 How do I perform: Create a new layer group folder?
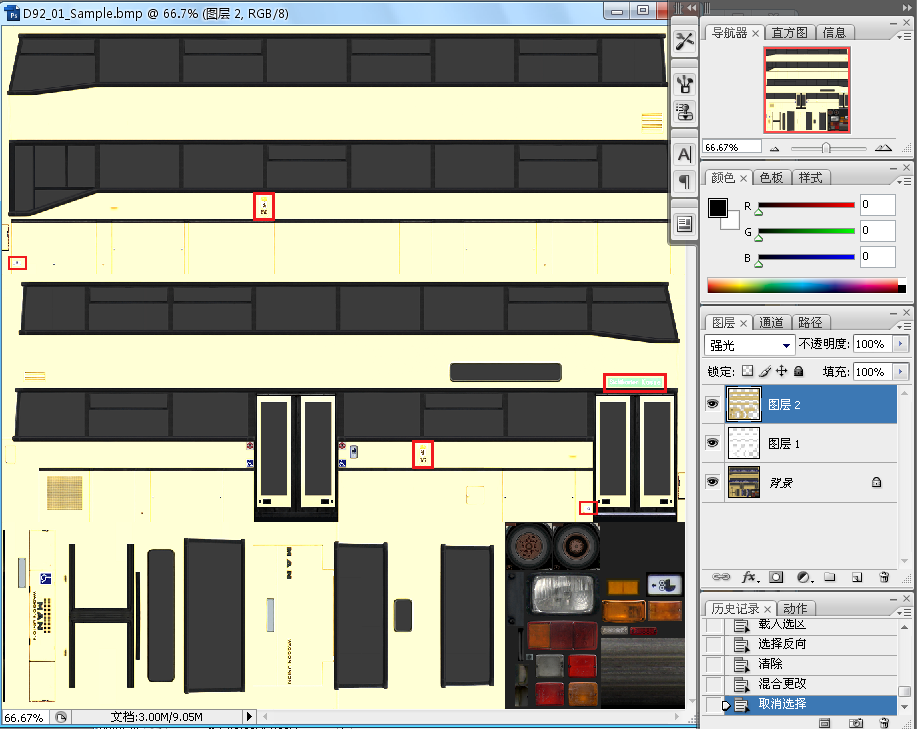[x=830, y=577]
